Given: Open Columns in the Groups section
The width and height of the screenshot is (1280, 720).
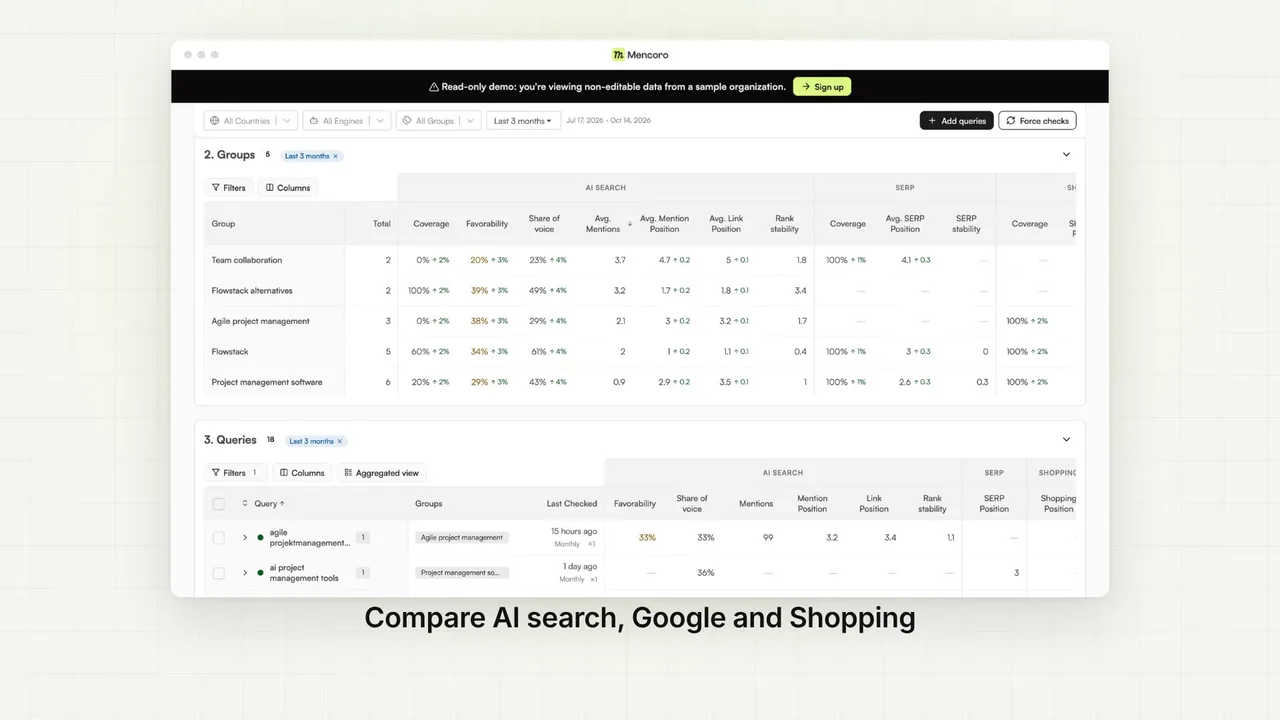Looking at the screenshot, I should 288,188.
